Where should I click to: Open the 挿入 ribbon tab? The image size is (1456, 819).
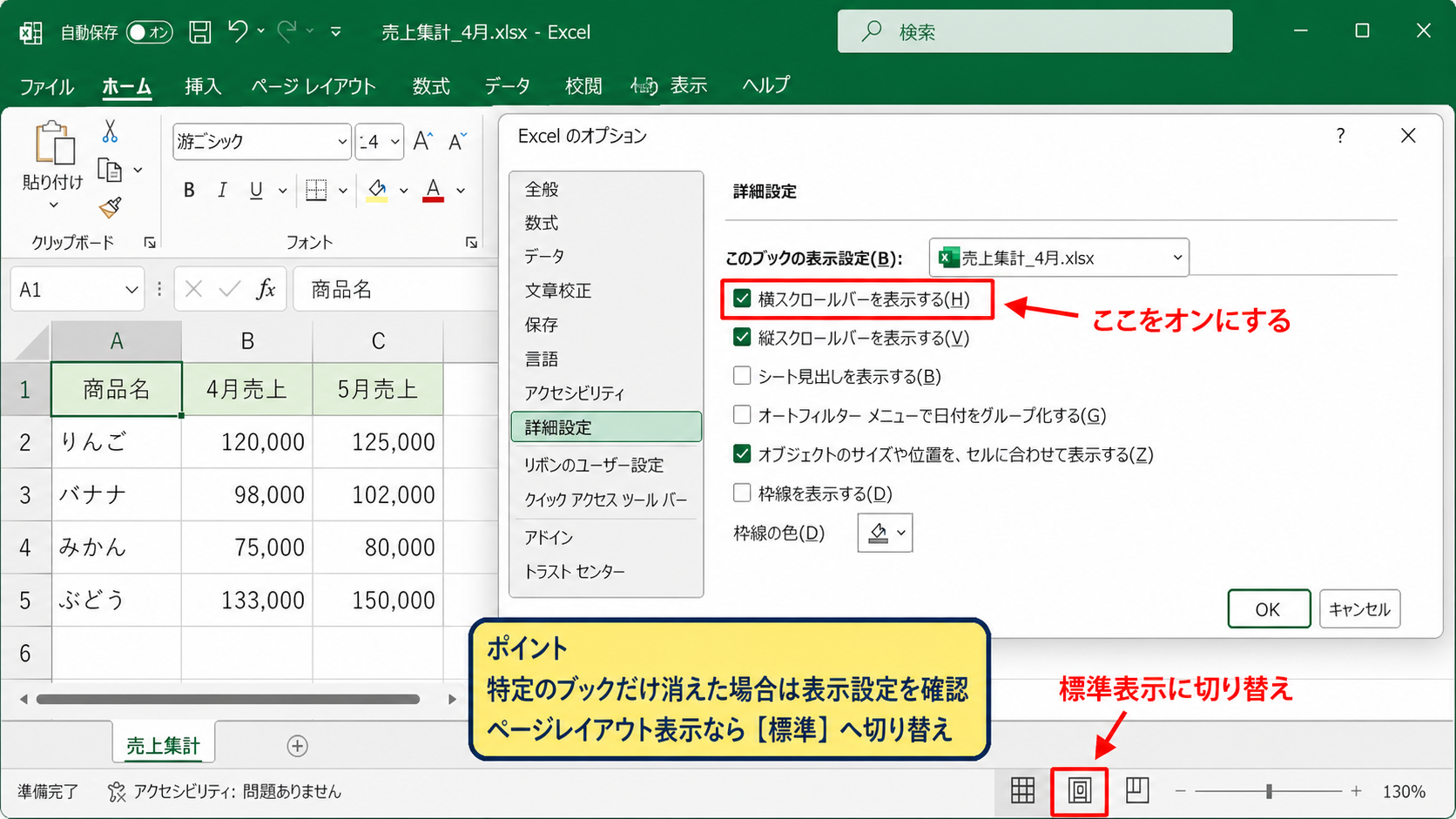click(203, 86)
